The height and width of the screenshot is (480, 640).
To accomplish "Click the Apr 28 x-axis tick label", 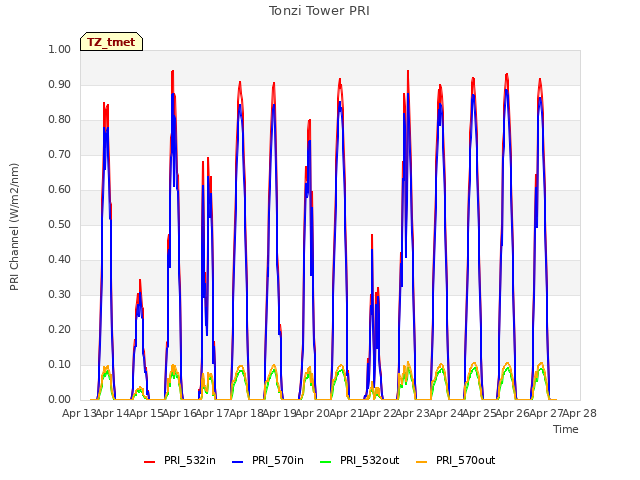I will point(580,413).
